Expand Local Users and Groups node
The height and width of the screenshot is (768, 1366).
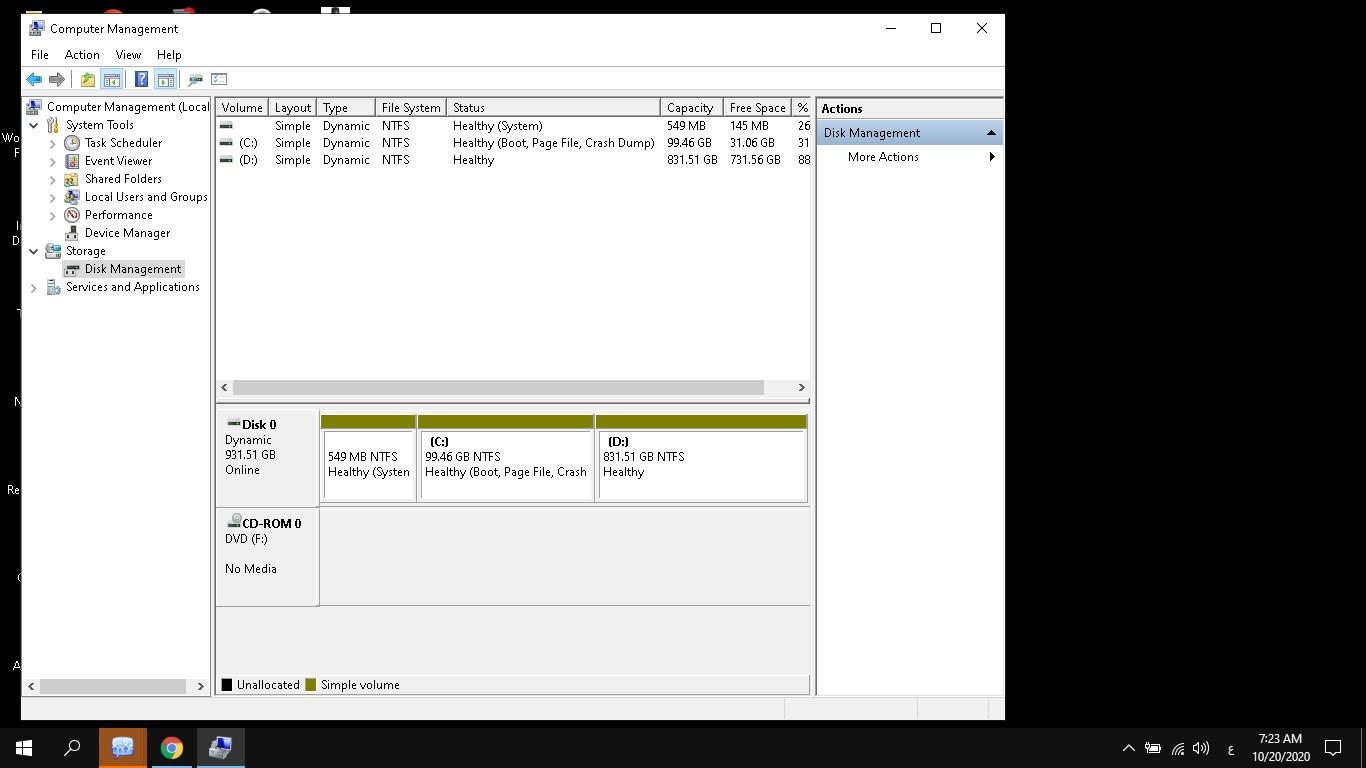tap(53, 197)
